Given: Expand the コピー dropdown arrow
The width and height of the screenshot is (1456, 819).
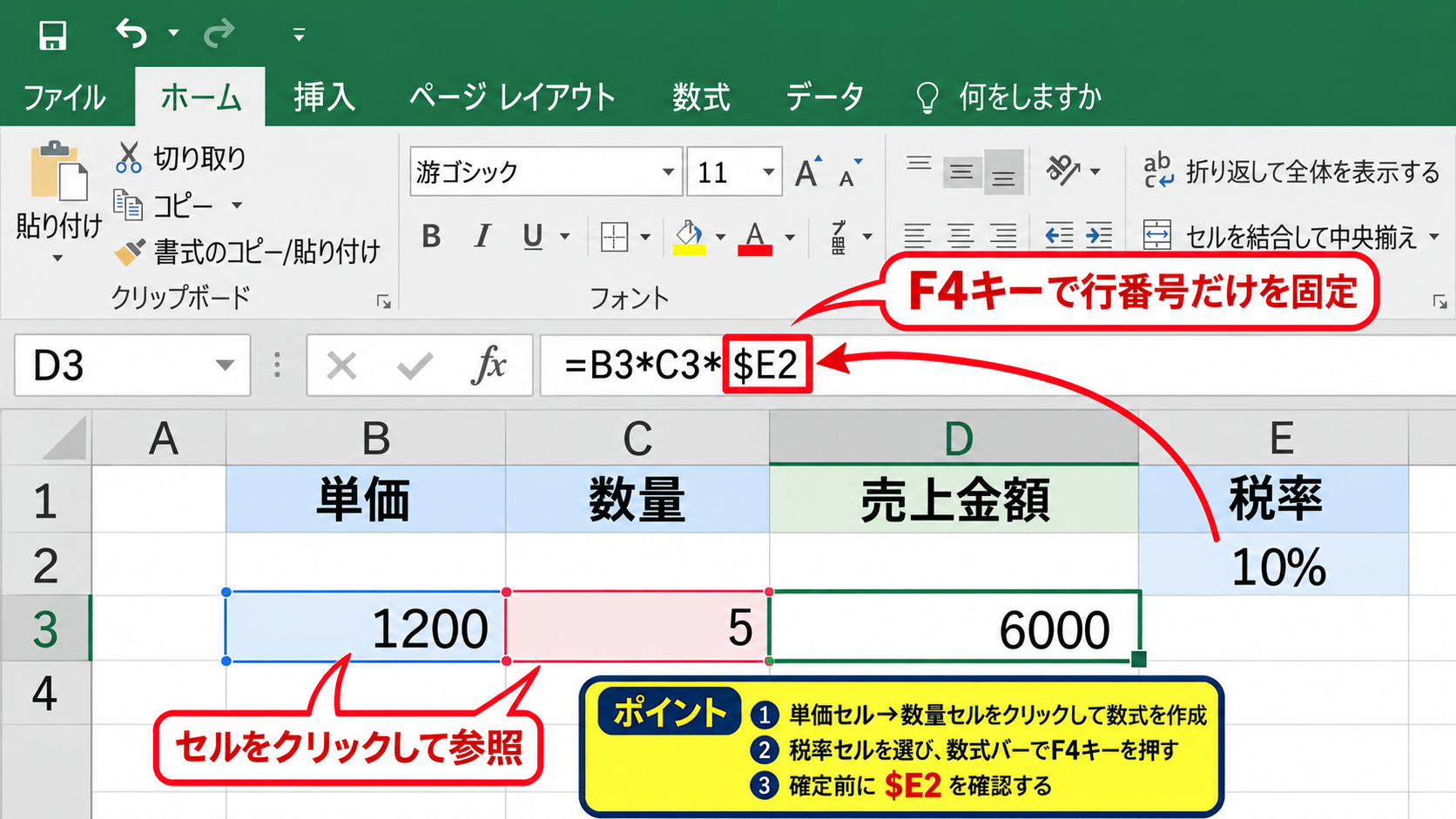Looking at the screenshot, I should tap(236, 205).
